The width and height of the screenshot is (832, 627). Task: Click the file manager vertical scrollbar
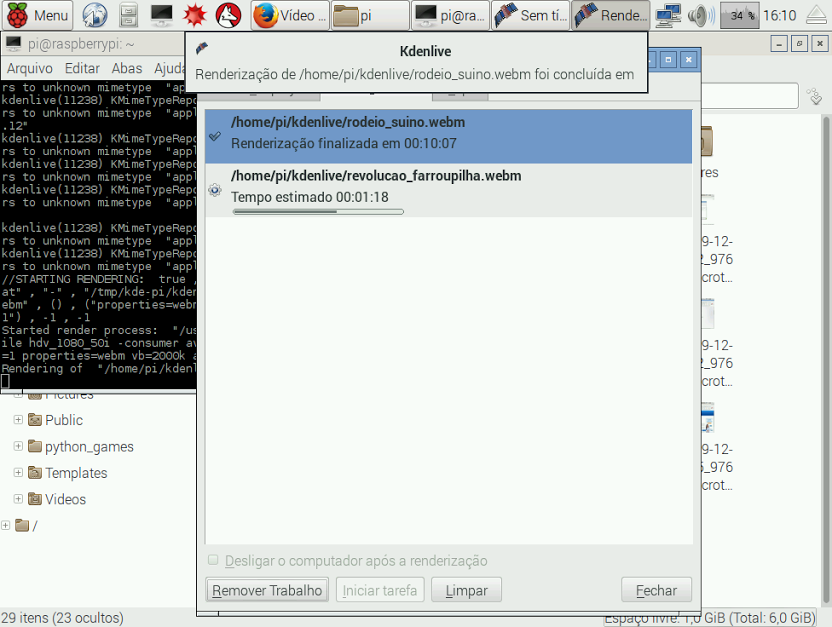click(826, 361)
